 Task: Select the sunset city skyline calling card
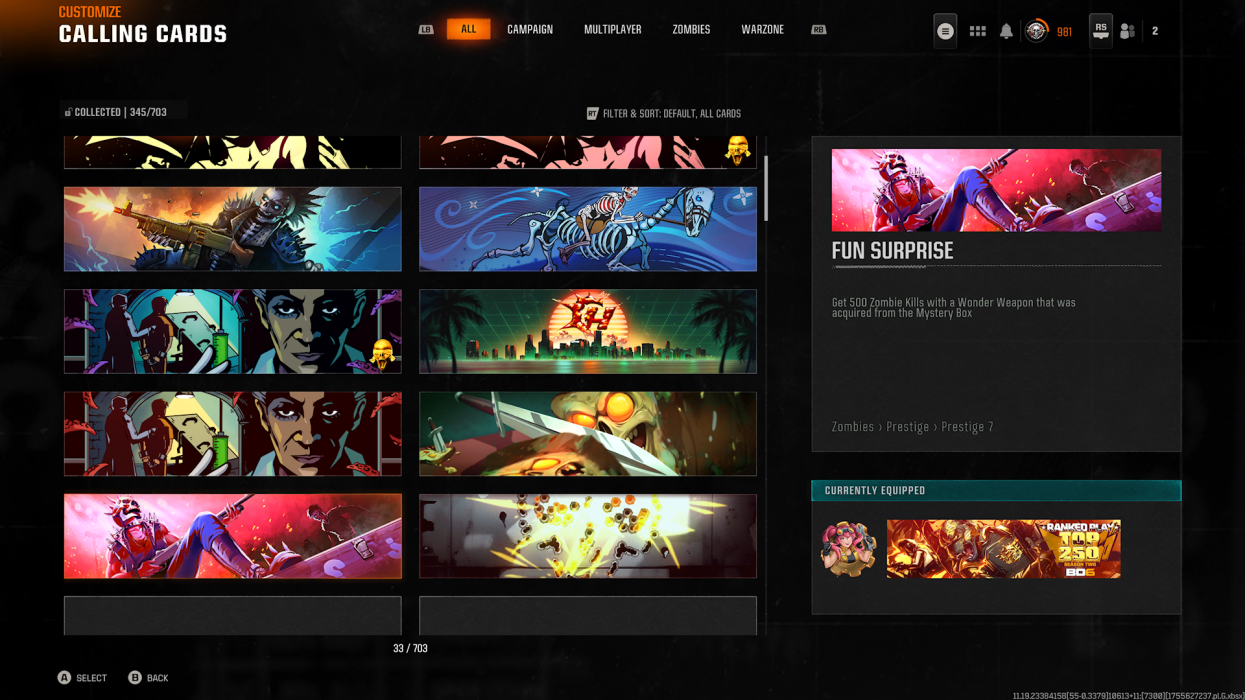point(588,332)
